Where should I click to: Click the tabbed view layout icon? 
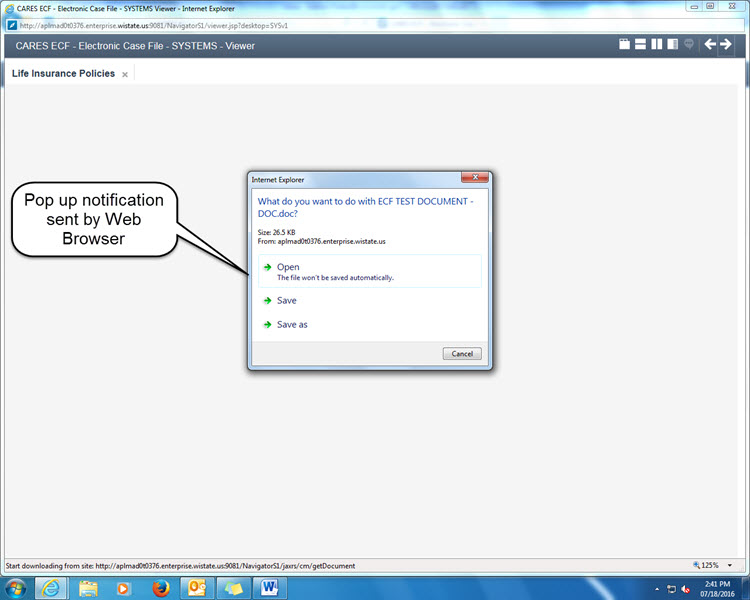[624, 45]
